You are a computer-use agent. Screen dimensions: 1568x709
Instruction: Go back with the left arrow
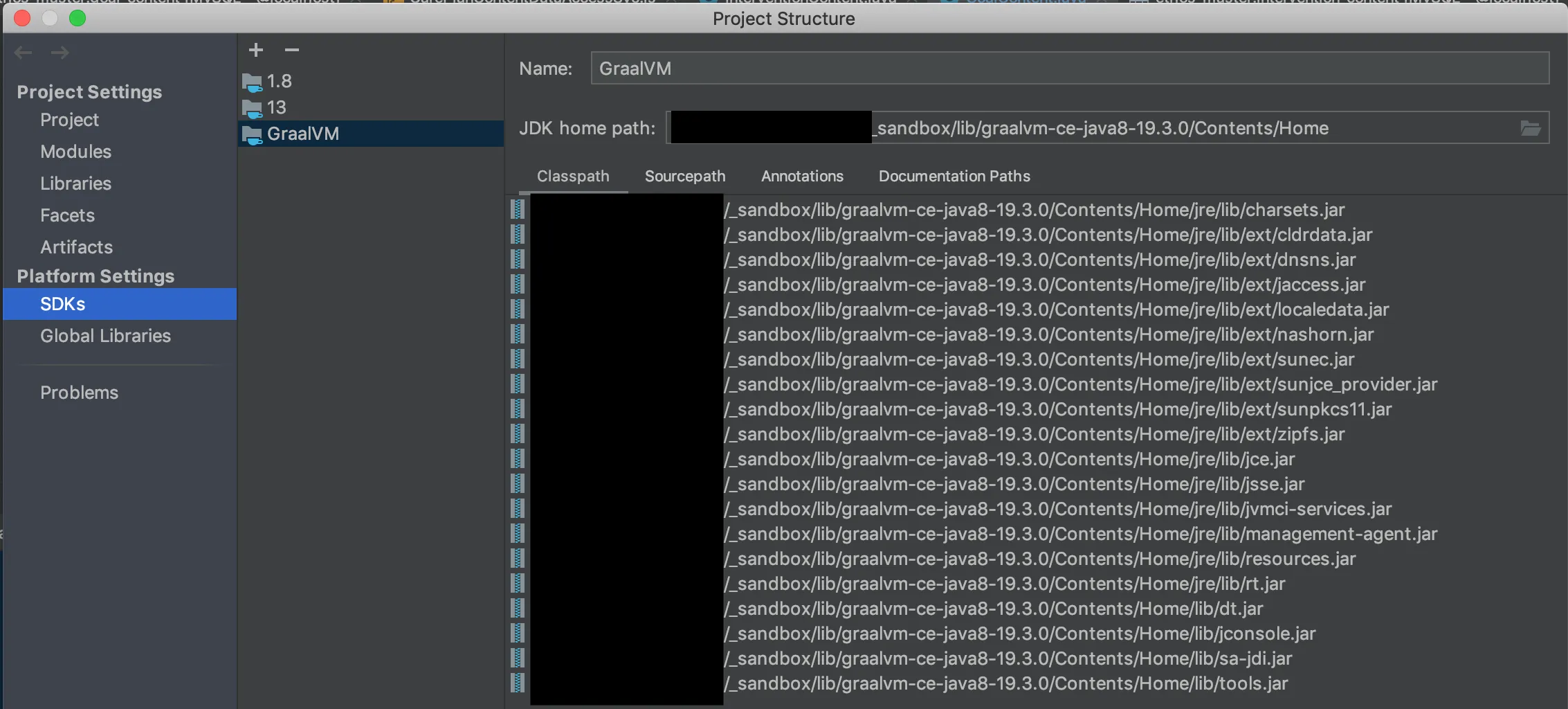pyautogui.click(x=24, y=53)
